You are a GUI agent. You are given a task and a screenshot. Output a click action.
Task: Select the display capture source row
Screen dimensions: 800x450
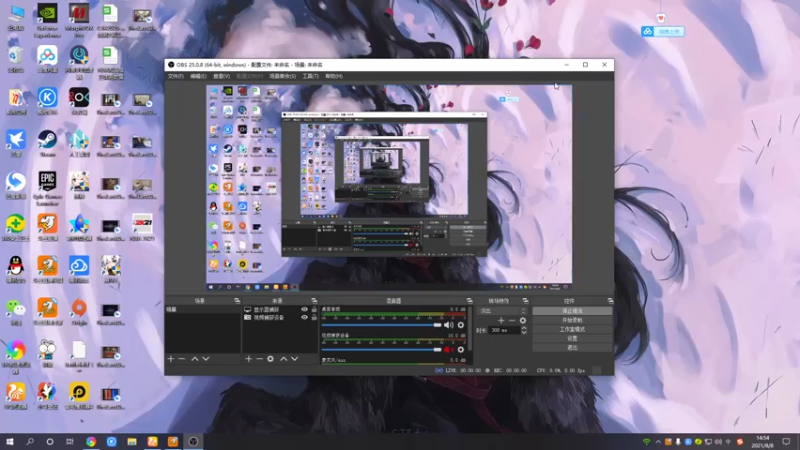point(280,309)
